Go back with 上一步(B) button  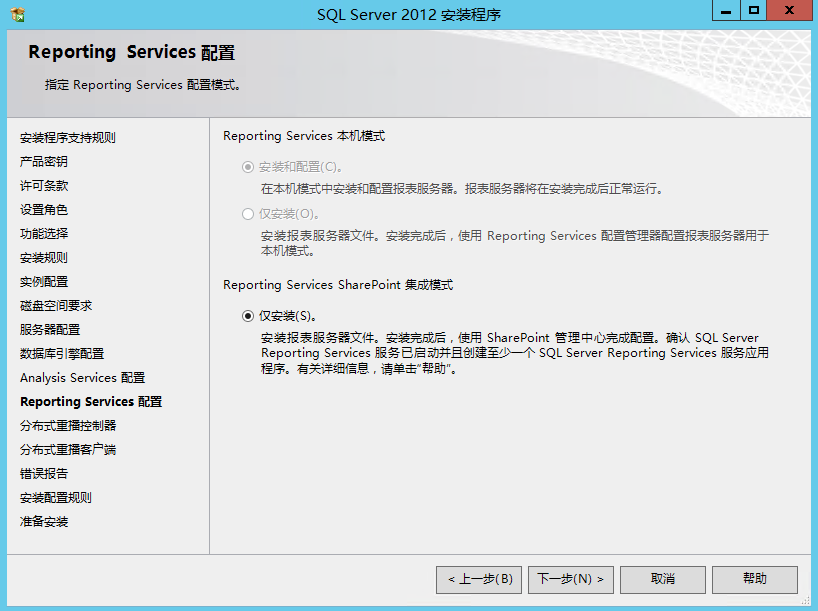tap(479, 579)
